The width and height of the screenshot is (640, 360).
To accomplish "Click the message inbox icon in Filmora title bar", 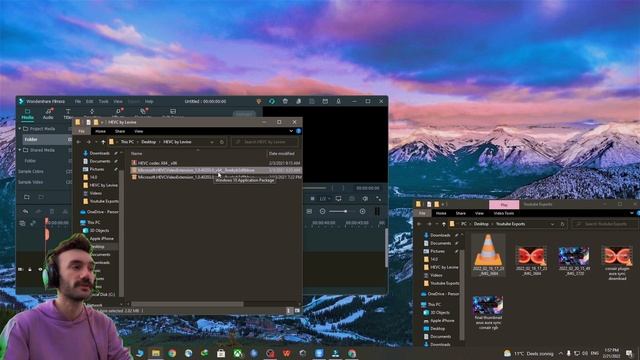I will [x=325, y=101].
